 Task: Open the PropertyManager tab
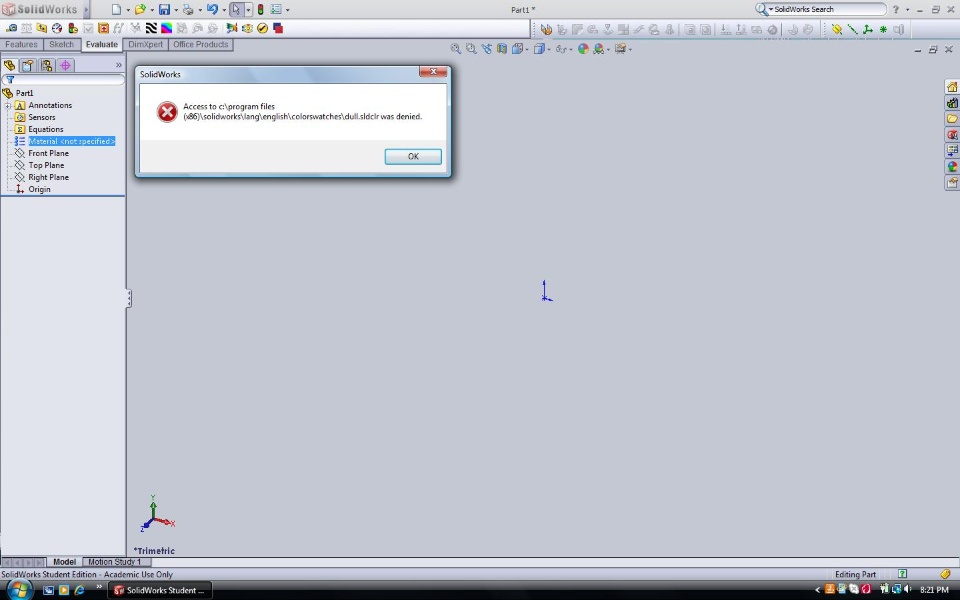[28, 65]
